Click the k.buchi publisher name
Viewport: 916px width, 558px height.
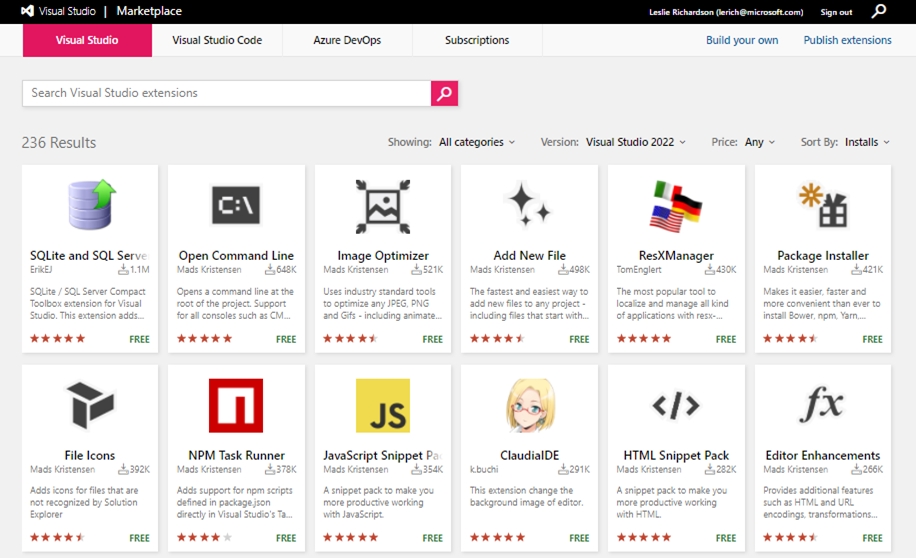[x=484, y=469]
